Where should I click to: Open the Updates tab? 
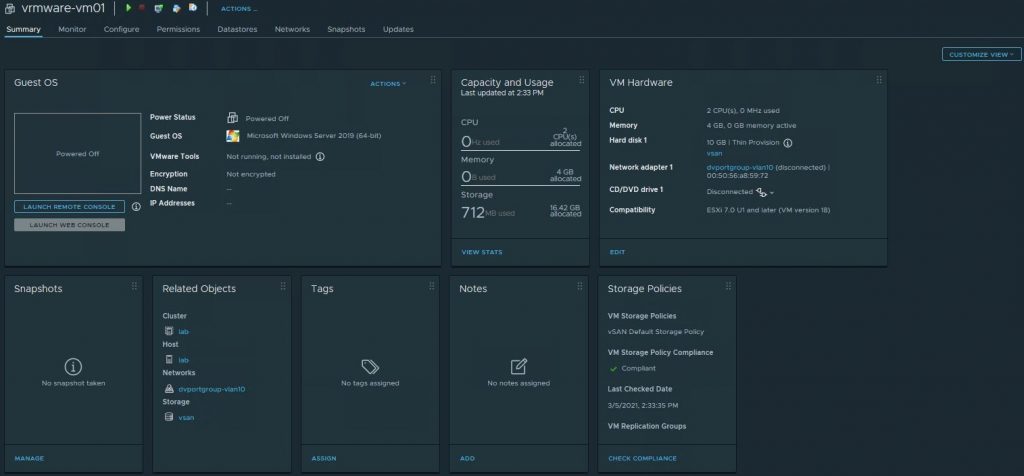point(398,29)
